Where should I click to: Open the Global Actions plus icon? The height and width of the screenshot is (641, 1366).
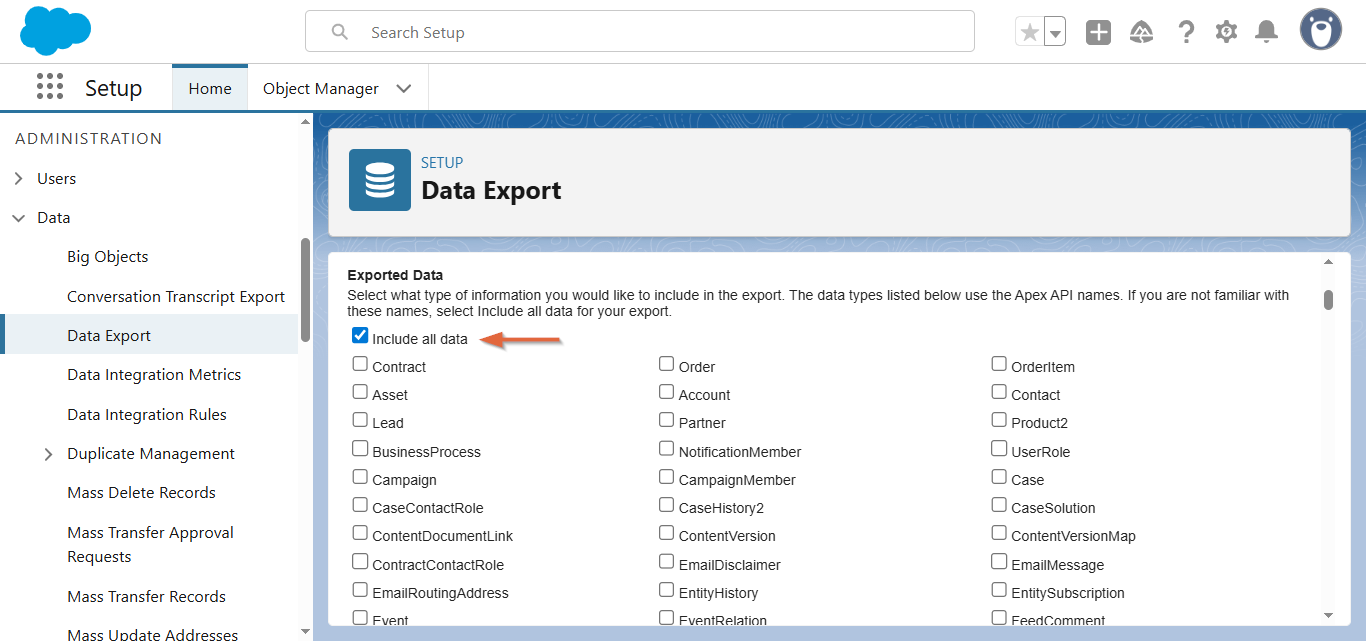click(1098, 32)
